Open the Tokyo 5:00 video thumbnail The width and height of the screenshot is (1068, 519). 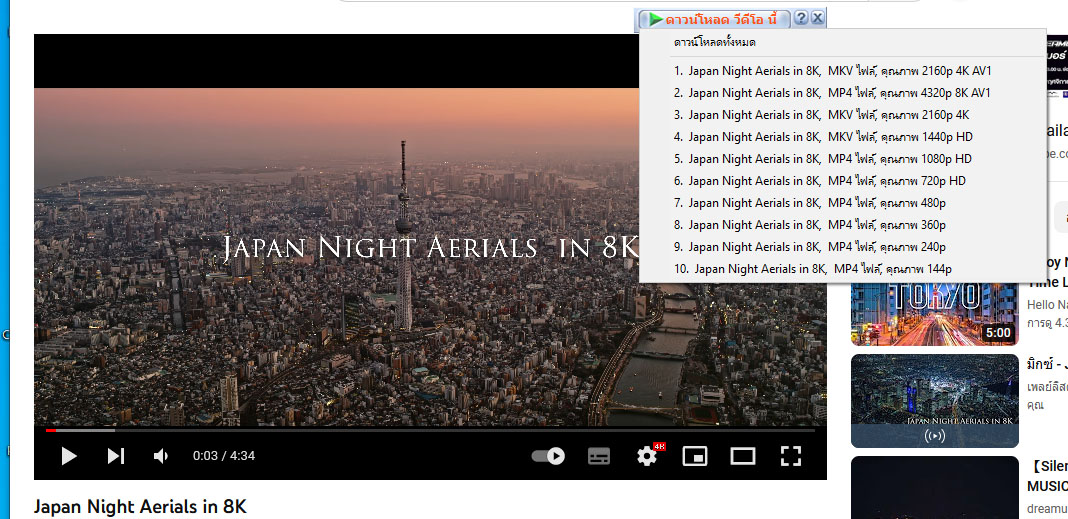(x=934, y=314)
